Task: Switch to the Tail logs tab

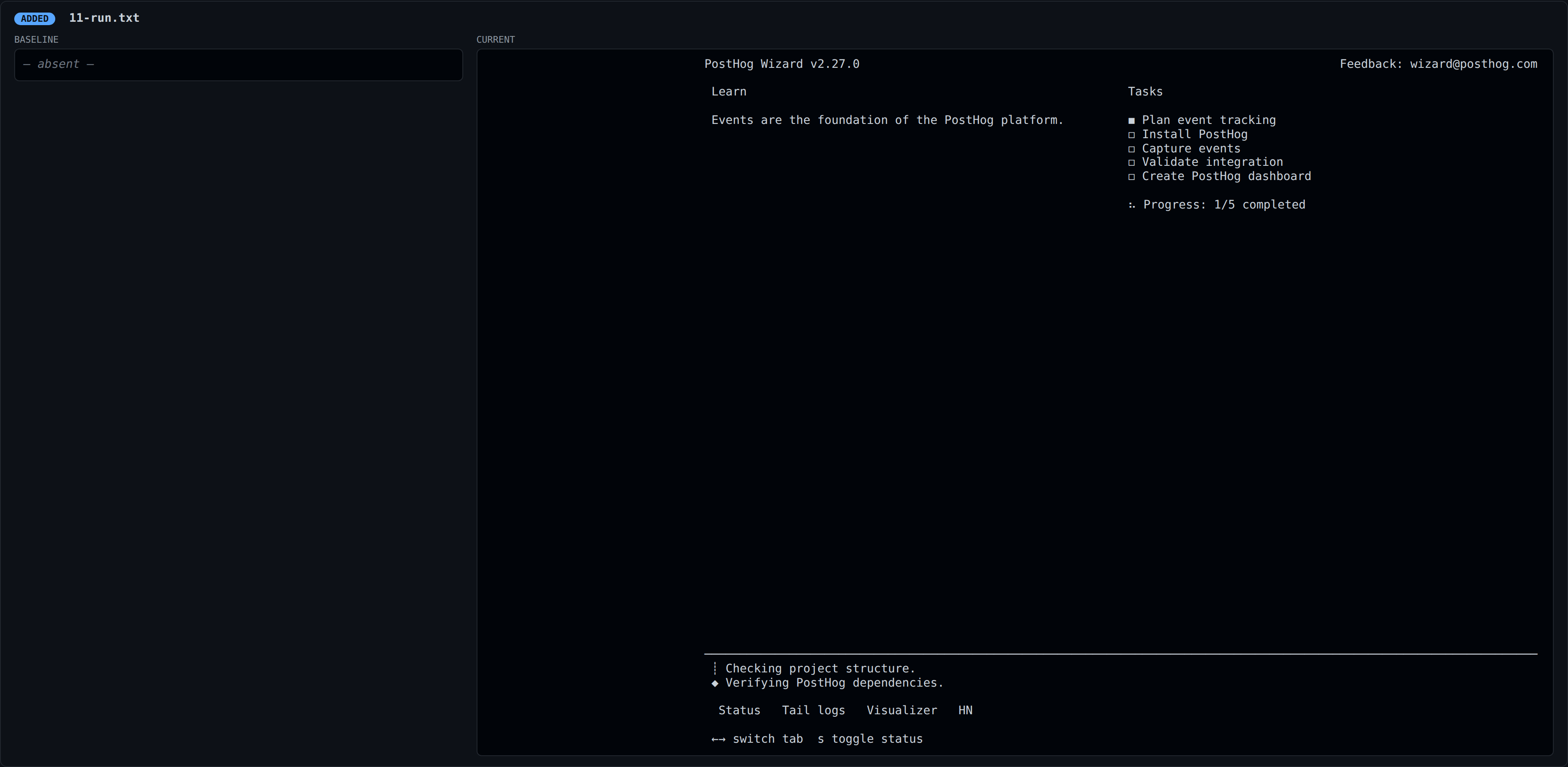Action: coord(813,710)
